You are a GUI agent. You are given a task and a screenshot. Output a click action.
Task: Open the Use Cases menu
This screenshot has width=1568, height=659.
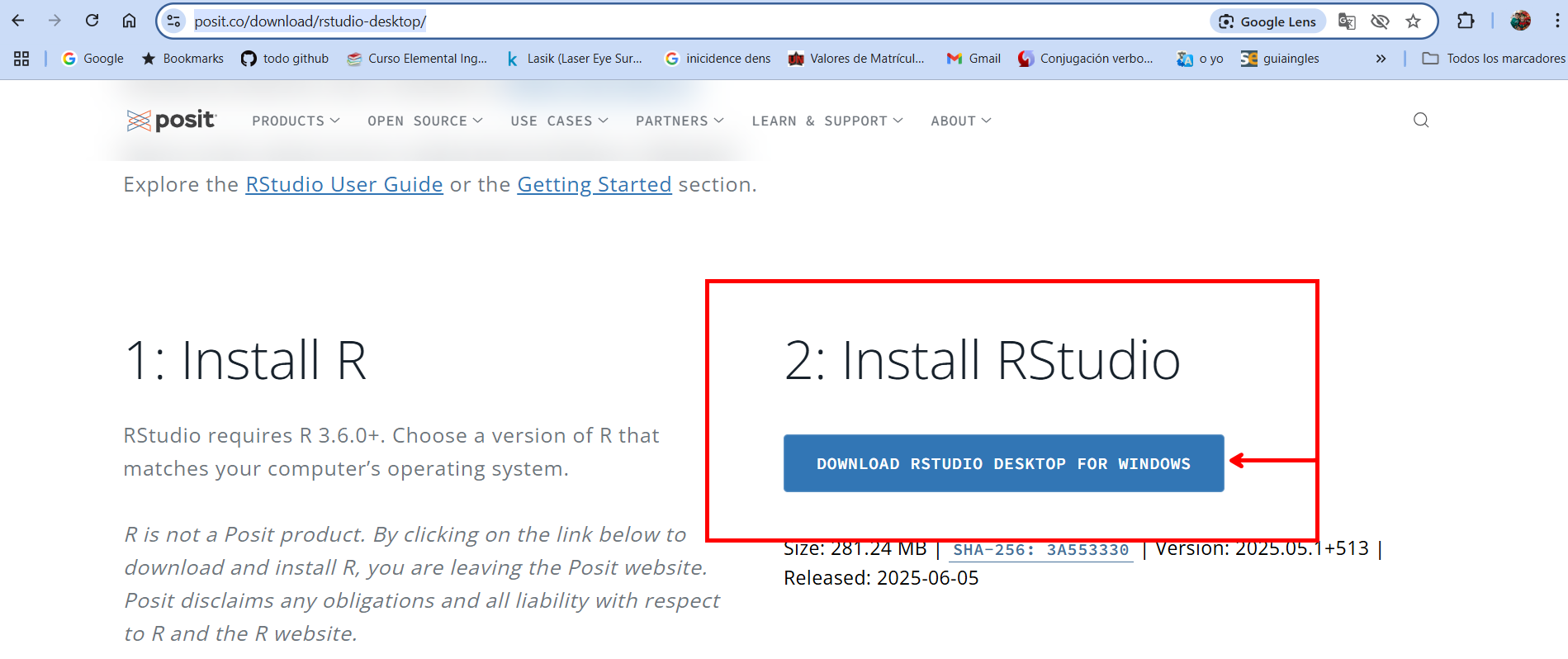(559, 121)
